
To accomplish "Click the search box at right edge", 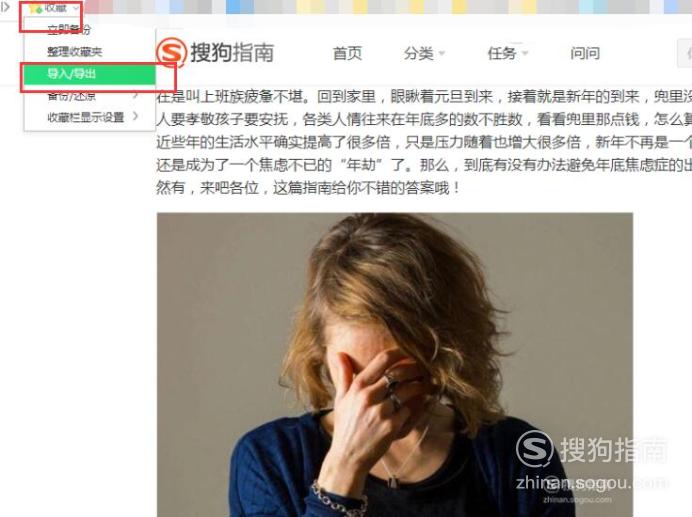I will [x=684, y=53].
